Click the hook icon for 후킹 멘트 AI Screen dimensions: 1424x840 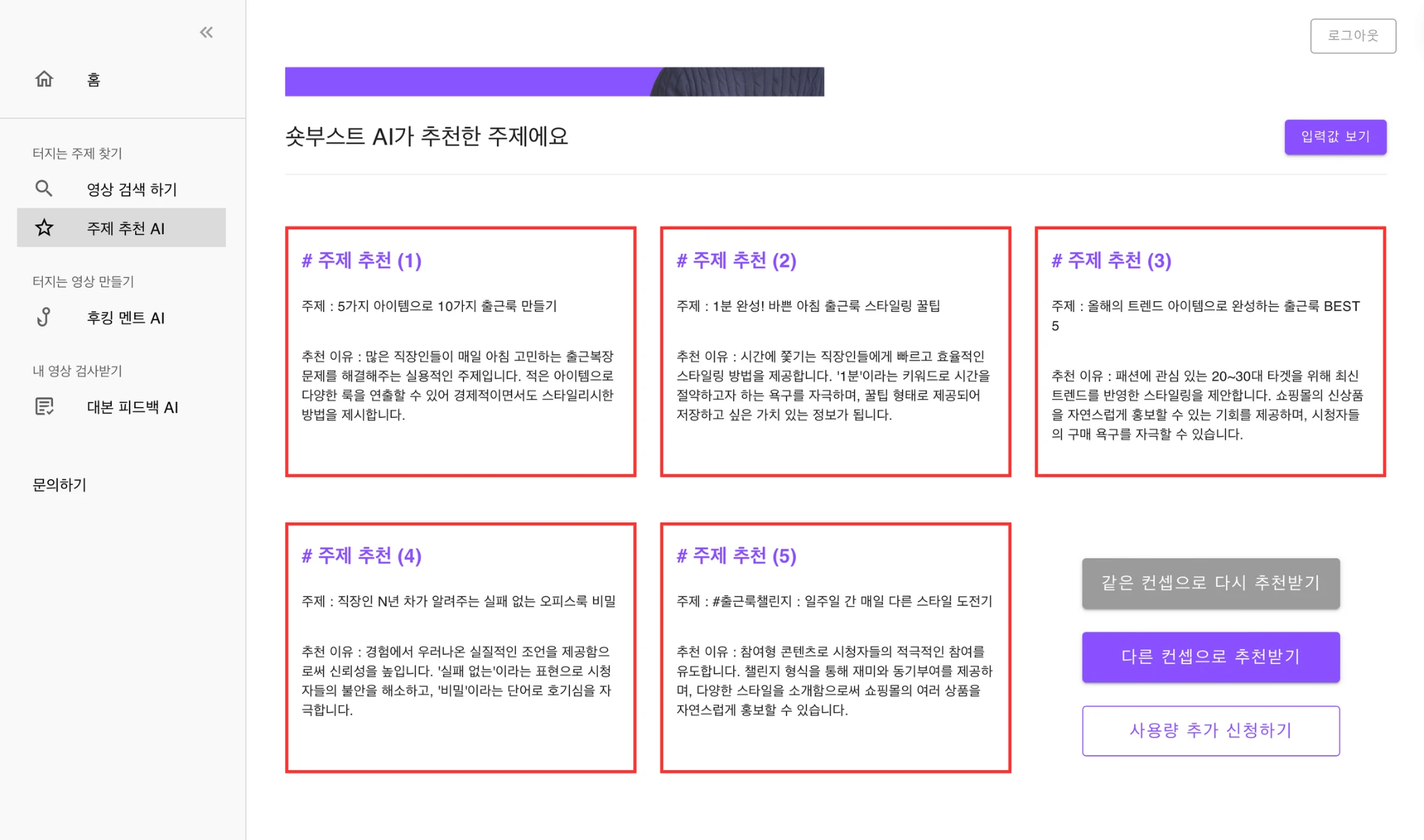point(44,317)
